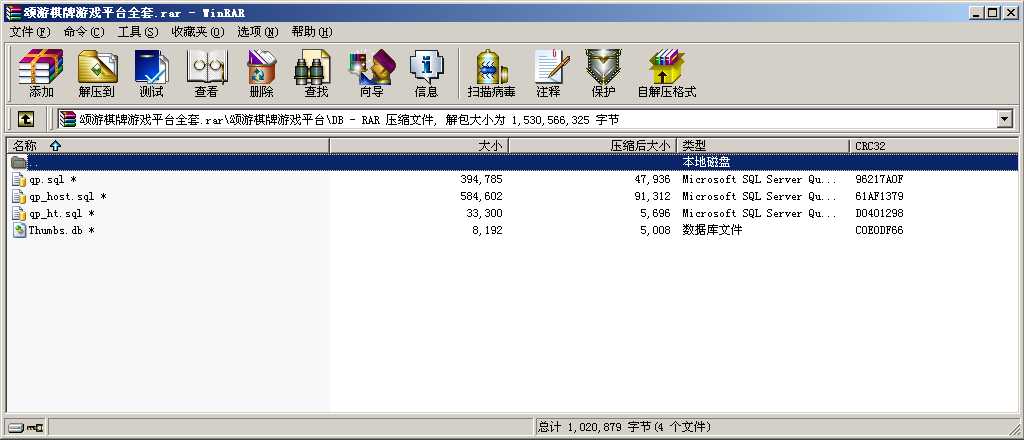Open the 收藏夹(O) menu
The image size is (1024, 440).
198,32
